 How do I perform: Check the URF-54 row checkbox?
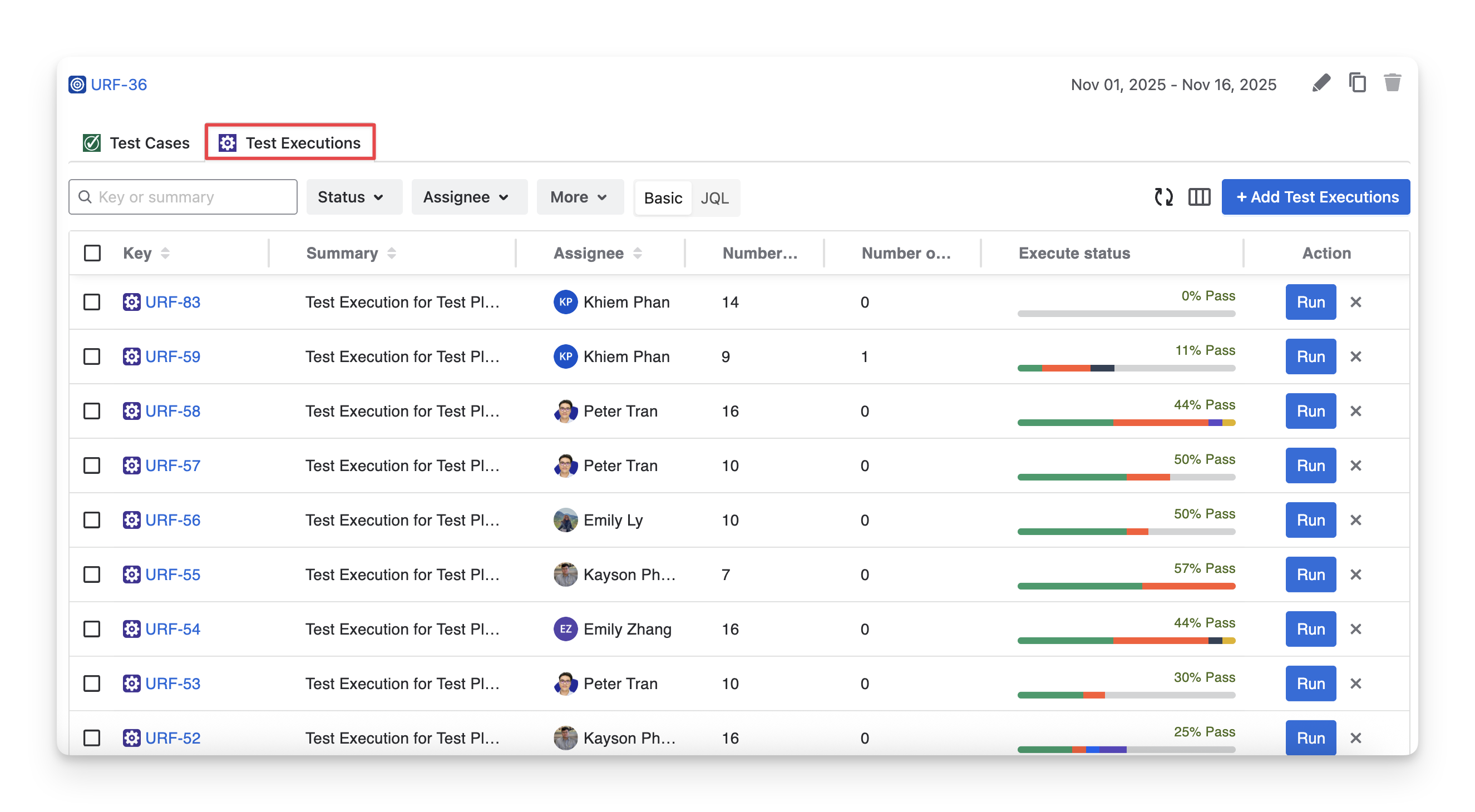click(x=92, y=629)
